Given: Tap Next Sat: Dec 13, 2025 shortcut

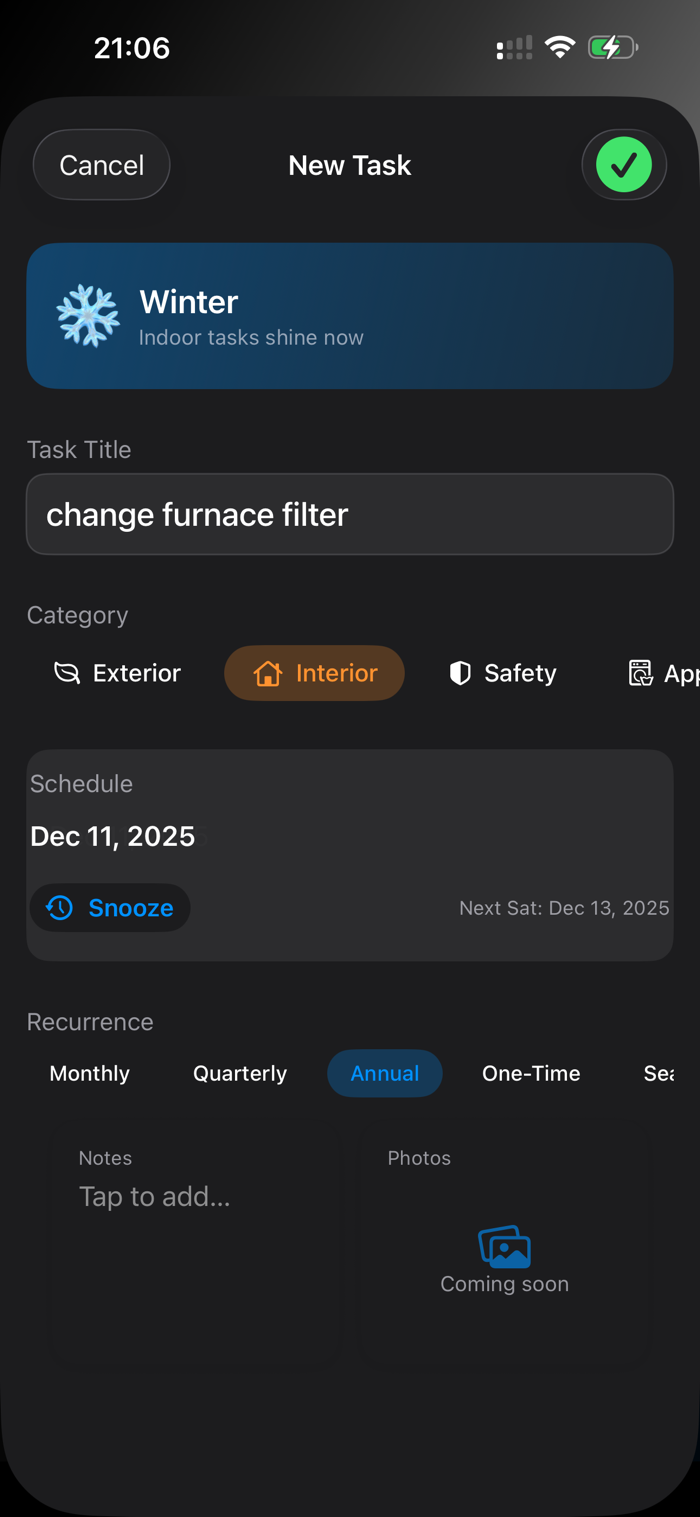Looking at the screenshot, I should (x=564, y=908).
